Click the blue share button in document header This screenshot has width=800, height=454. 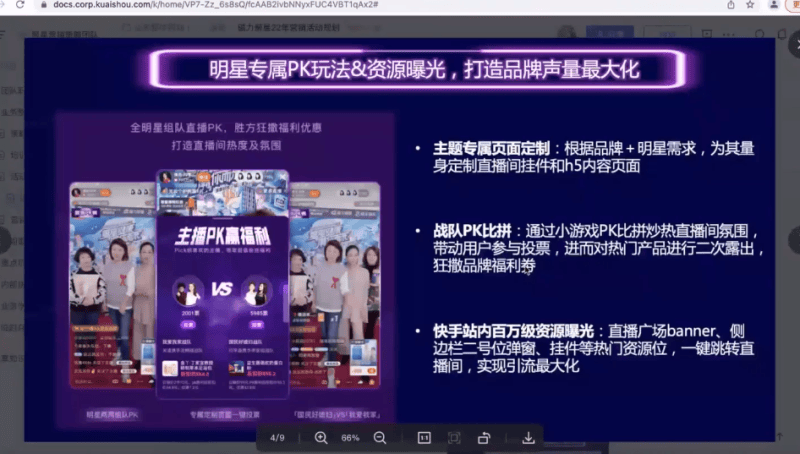[x=610, y=33]
